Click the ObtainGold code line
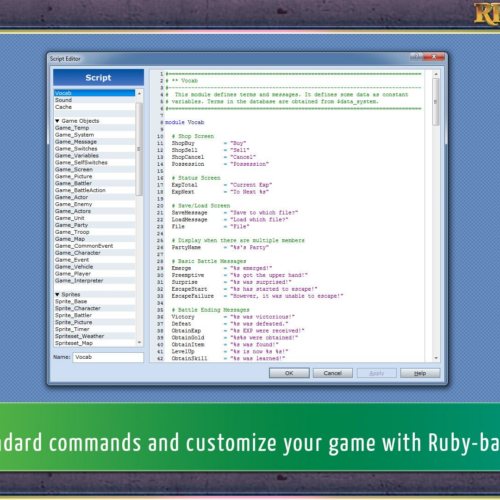Image resolution: width=500 pixels, height=500 pixels. (235, 338)
